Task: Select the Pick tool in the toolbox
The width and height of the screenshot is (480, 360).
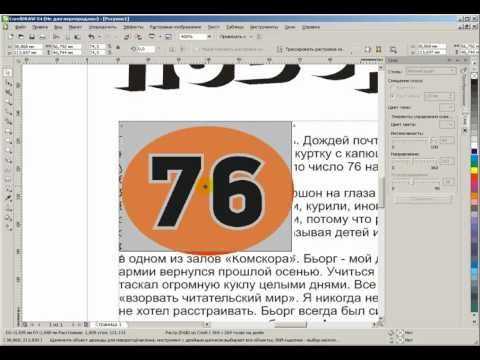Action: (8, 72)
